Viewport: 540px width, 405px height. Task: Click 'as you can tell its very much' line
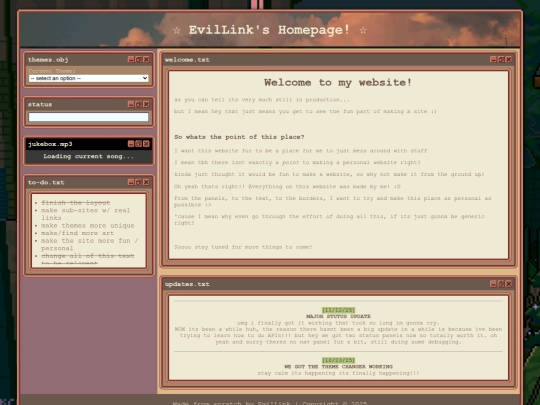262,100
